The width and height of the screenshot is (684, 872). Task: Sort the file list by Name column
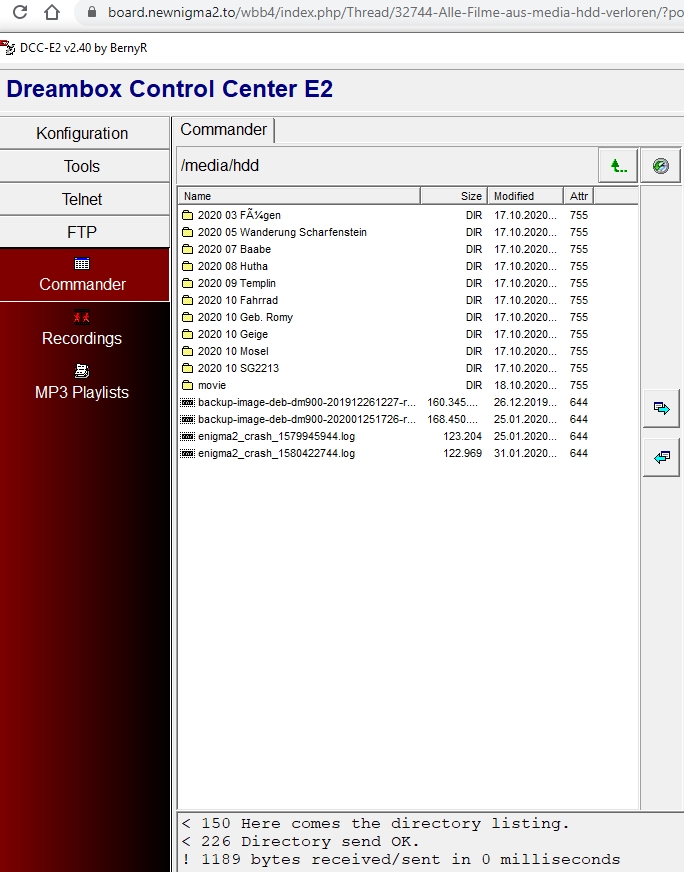point(299,196)
